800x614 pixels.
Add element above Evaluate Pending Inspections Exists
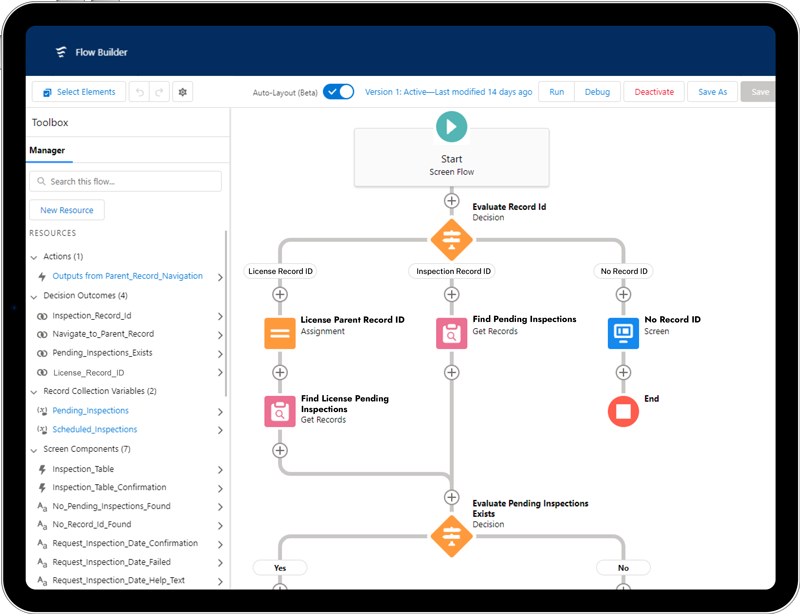452,497
